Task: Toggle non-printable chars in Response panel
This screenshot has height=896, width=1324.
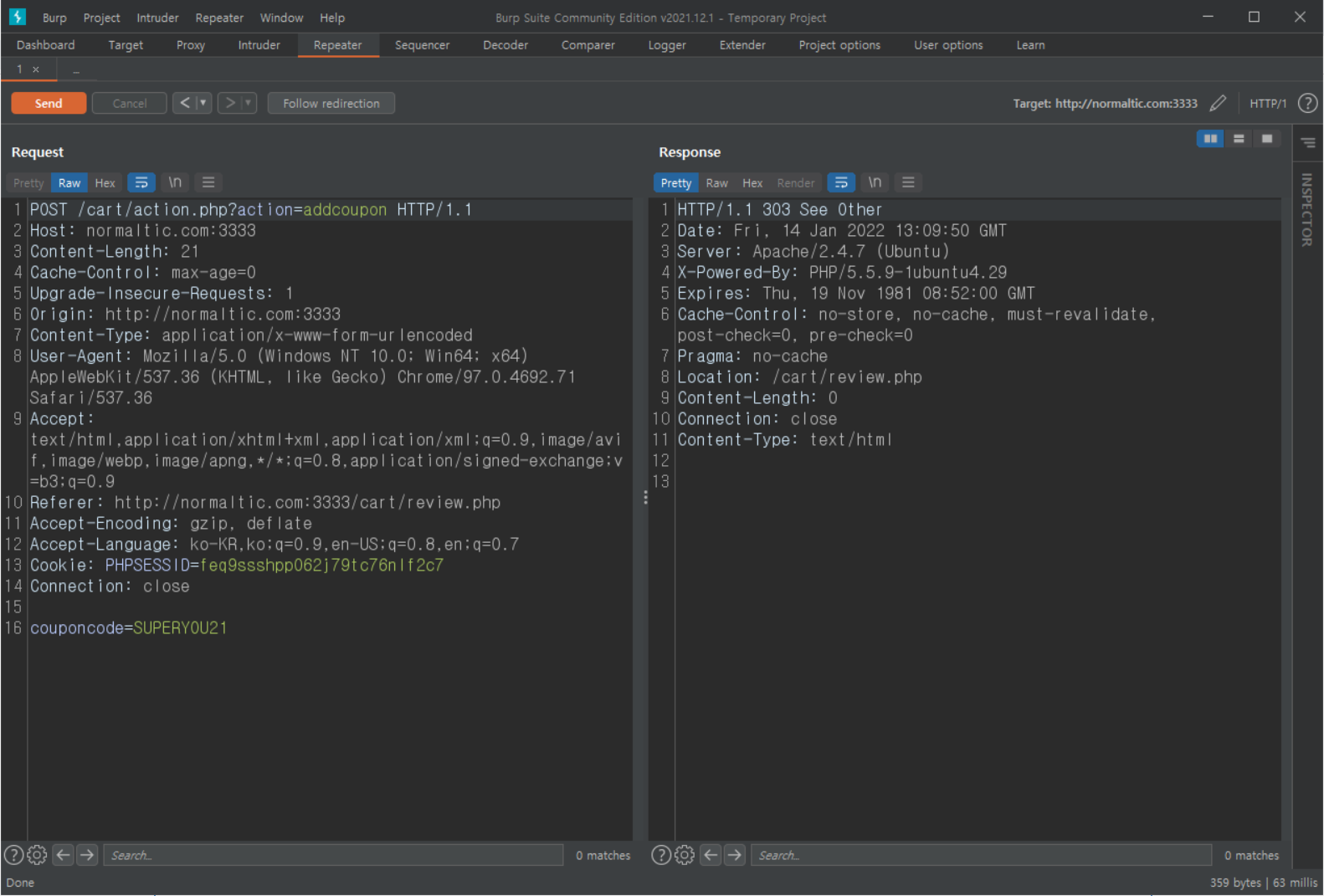Action: pyautogui.click(x=875, y=182)
